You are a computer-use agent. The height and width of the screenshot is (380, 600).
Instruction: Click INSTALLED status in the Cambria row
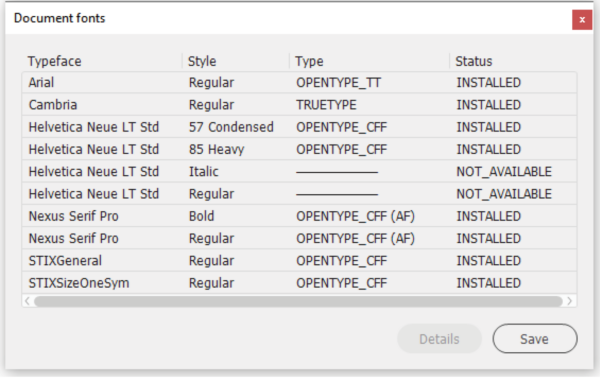point(489,105)
